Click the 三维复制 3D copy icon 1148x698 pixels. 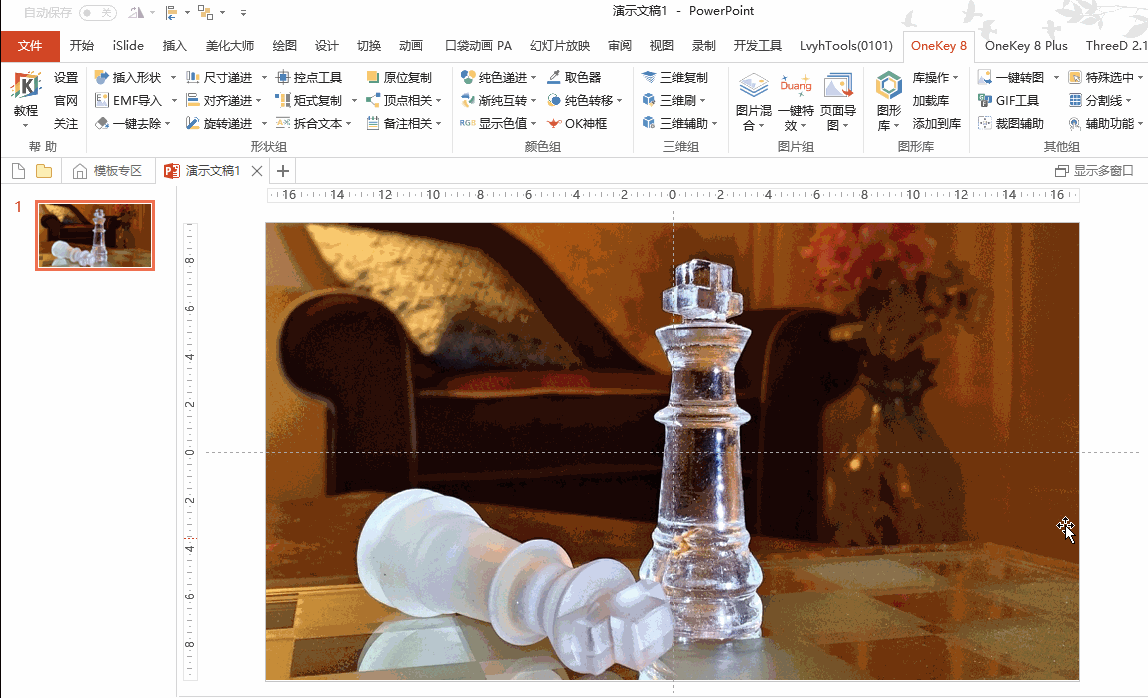click(x=649, y=77)
